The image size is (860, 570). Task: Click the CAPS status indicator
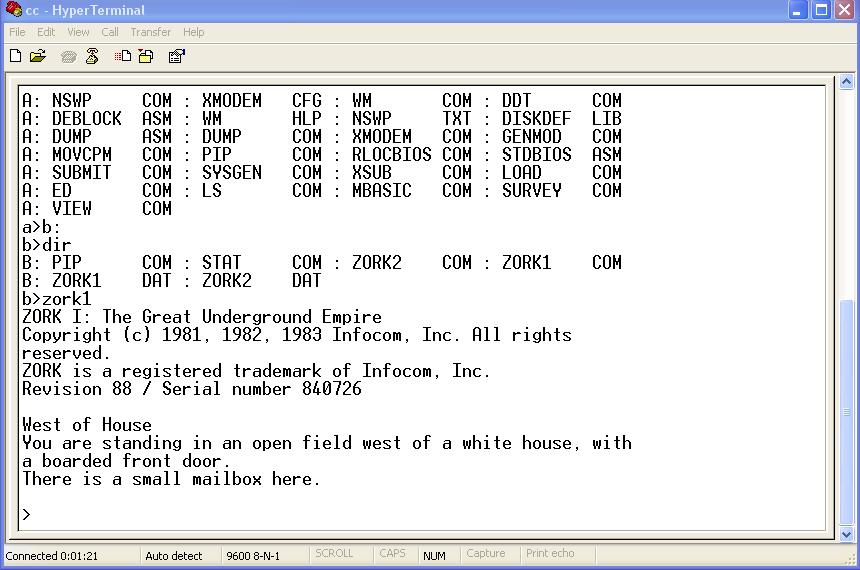coord(392,554)
